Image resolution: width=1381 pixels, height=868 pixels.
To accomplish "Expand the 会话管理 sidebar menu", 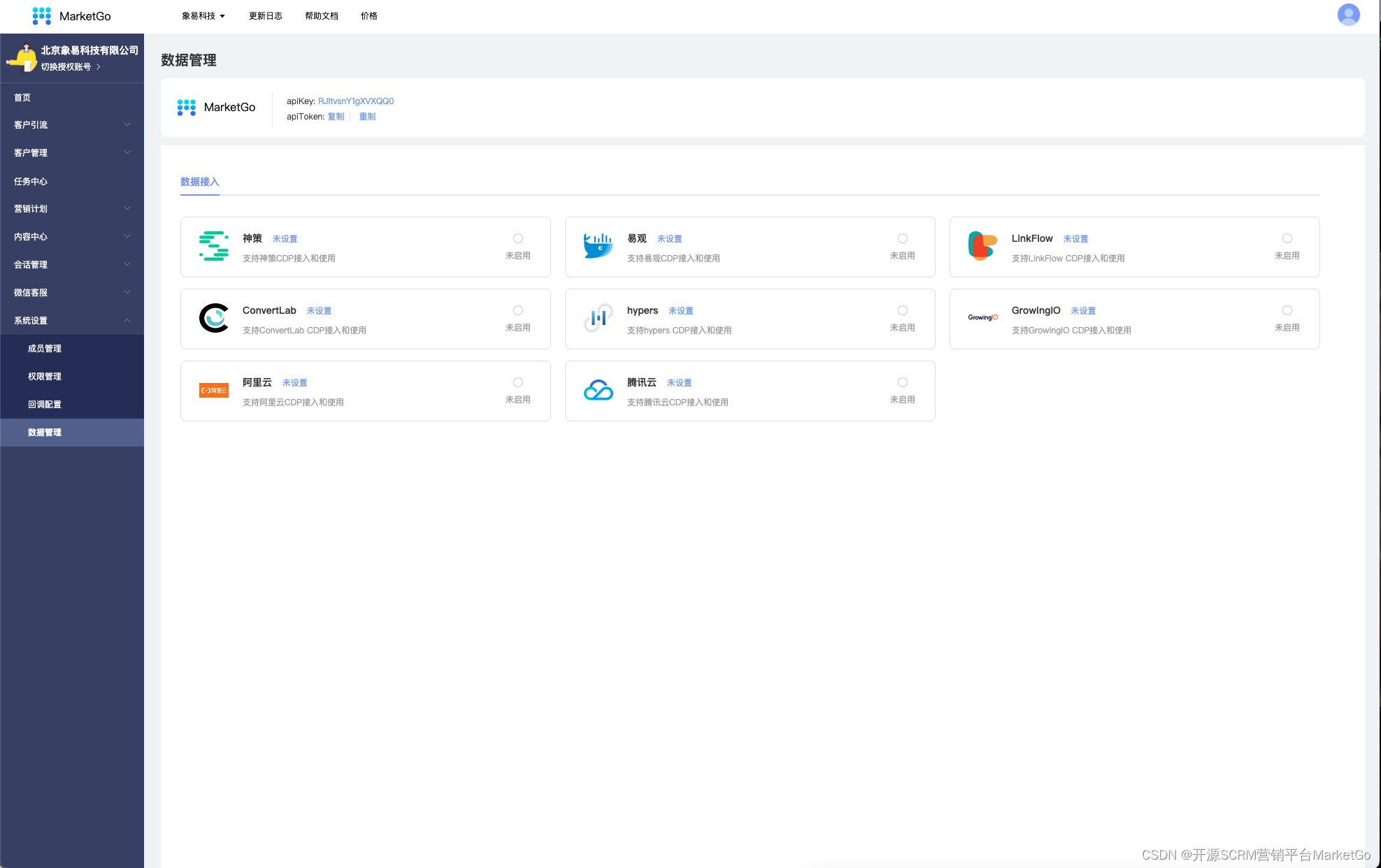I will click(x=72, y=265).
